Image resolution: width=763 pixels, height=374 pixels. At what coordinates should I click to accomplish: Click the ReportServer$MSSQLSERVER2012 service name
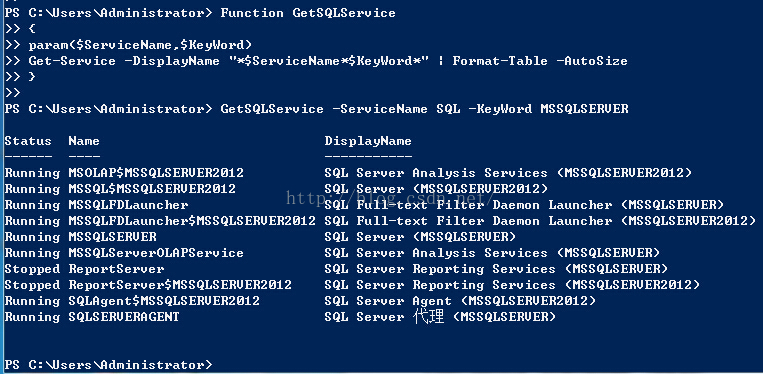pyautogui.click(x=180, y=285)
